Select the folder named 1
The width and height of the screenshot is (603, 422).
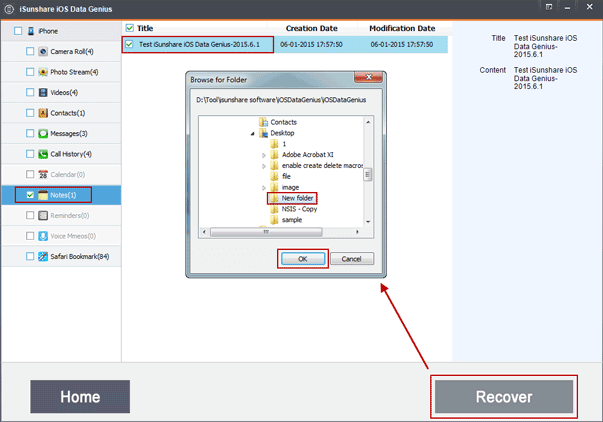(284, 144)
